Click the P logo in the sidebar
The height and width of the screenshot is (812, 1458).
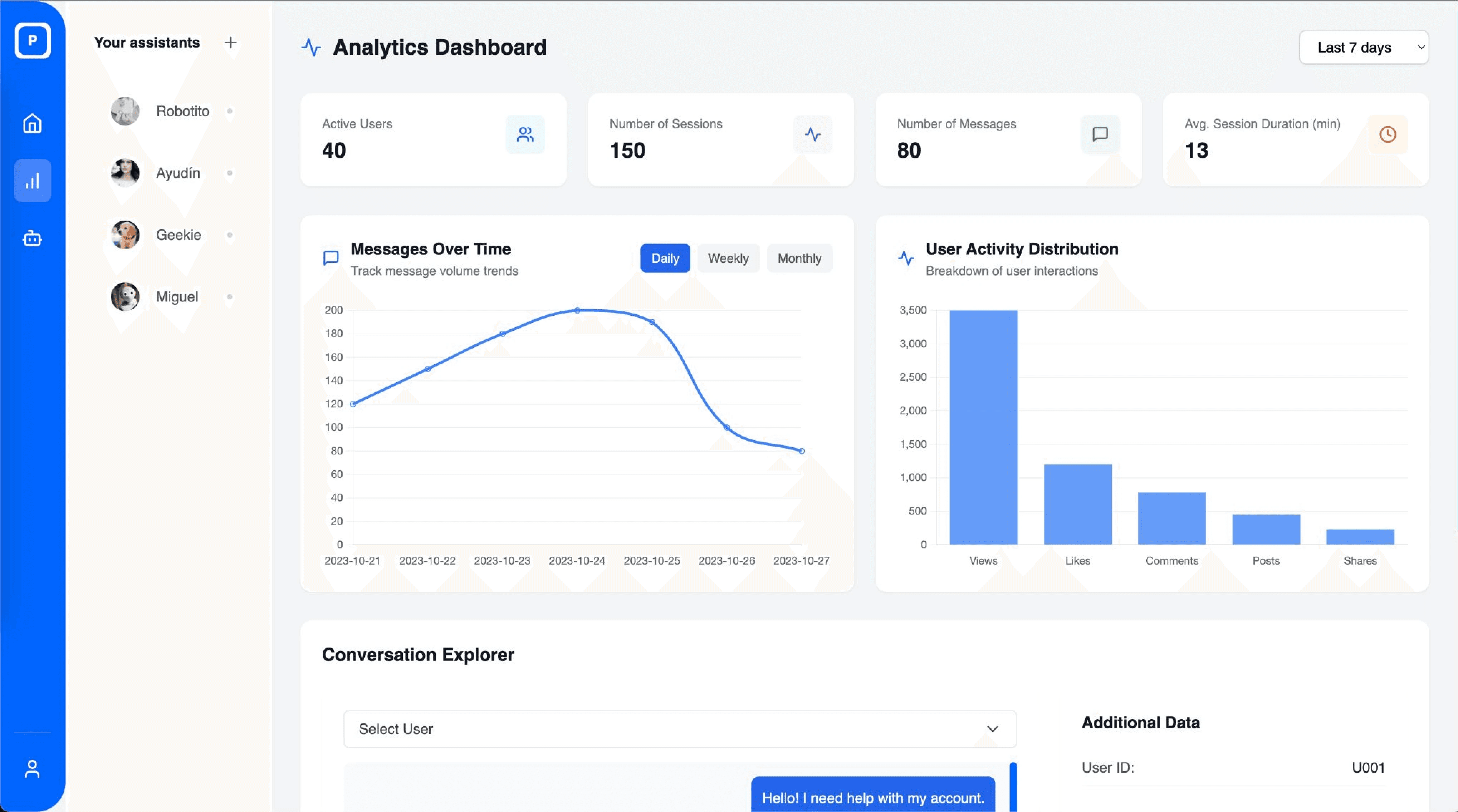[x=32, y=40]
